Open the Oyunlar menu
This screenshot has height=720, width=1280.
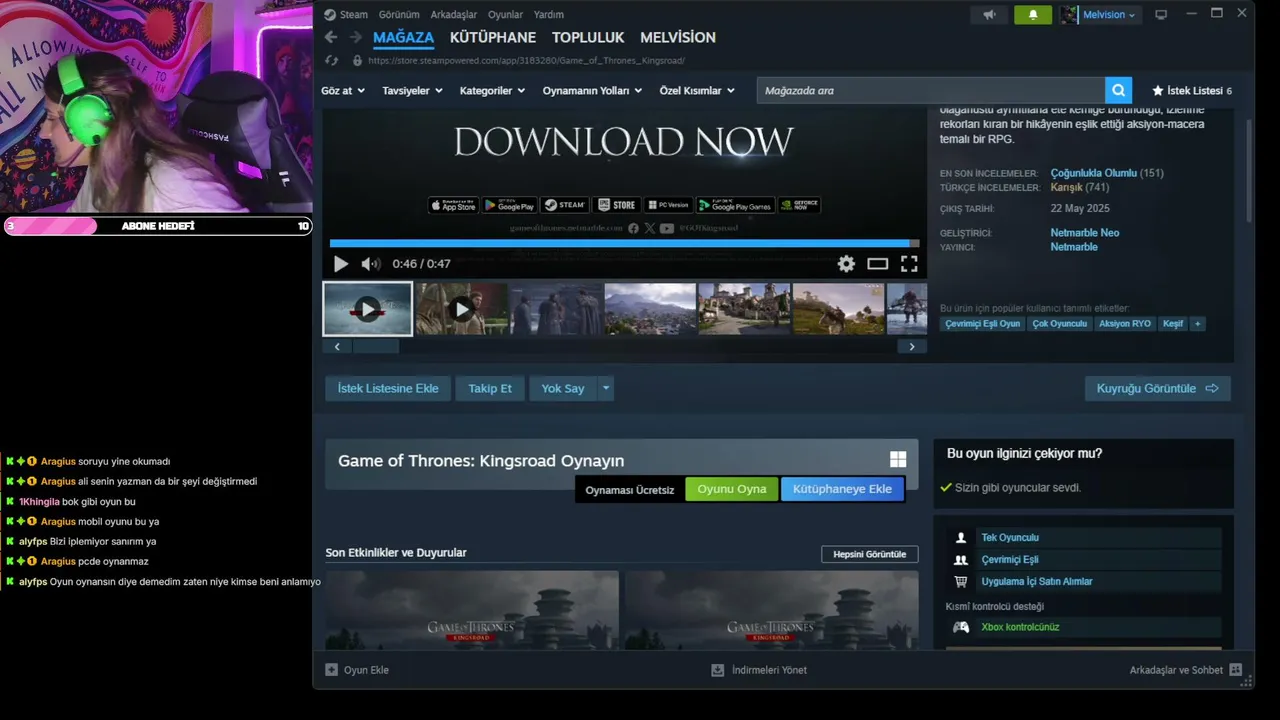tap(505, 15)
